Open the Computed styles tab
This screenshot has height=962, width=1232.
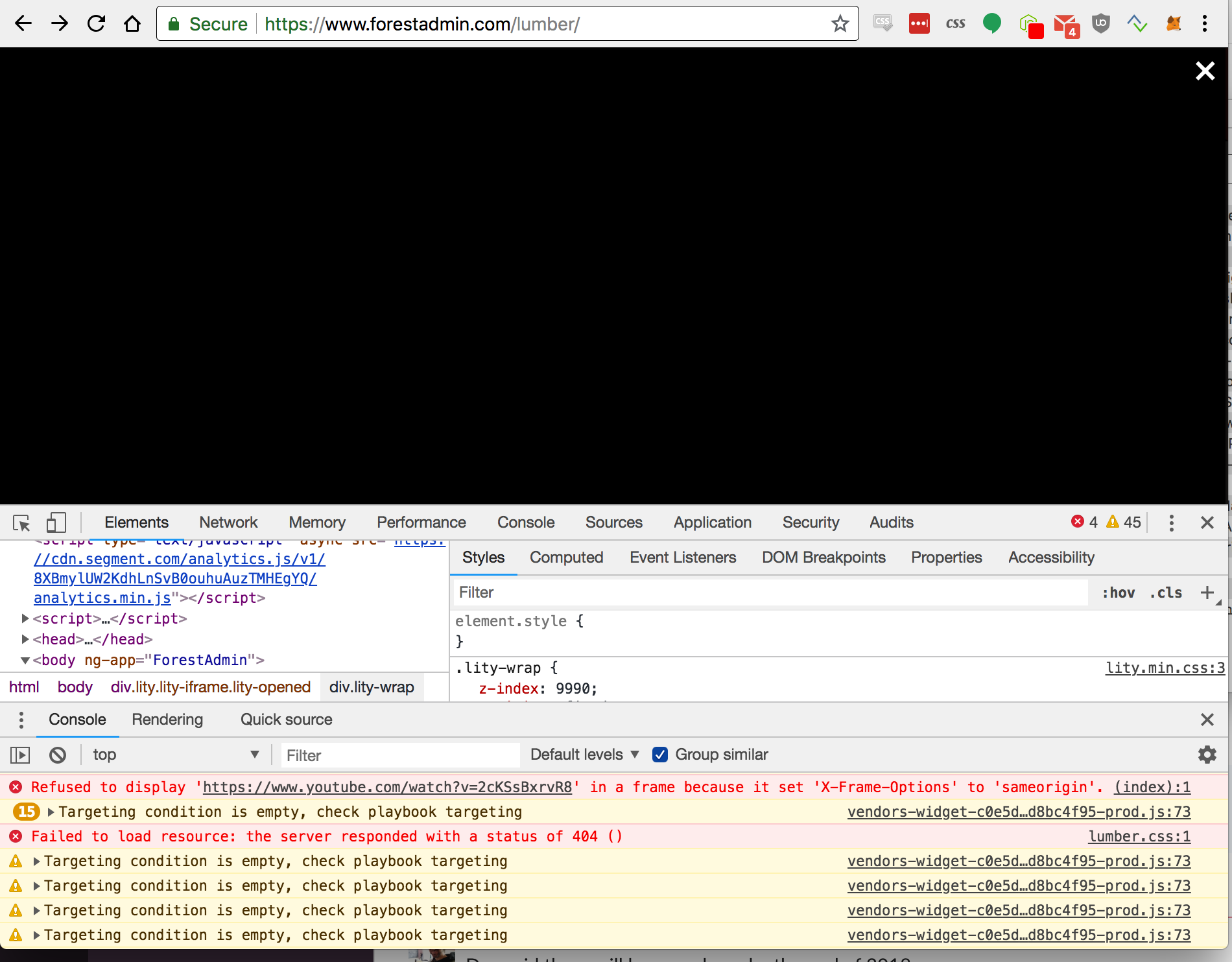tap(566, 557)
